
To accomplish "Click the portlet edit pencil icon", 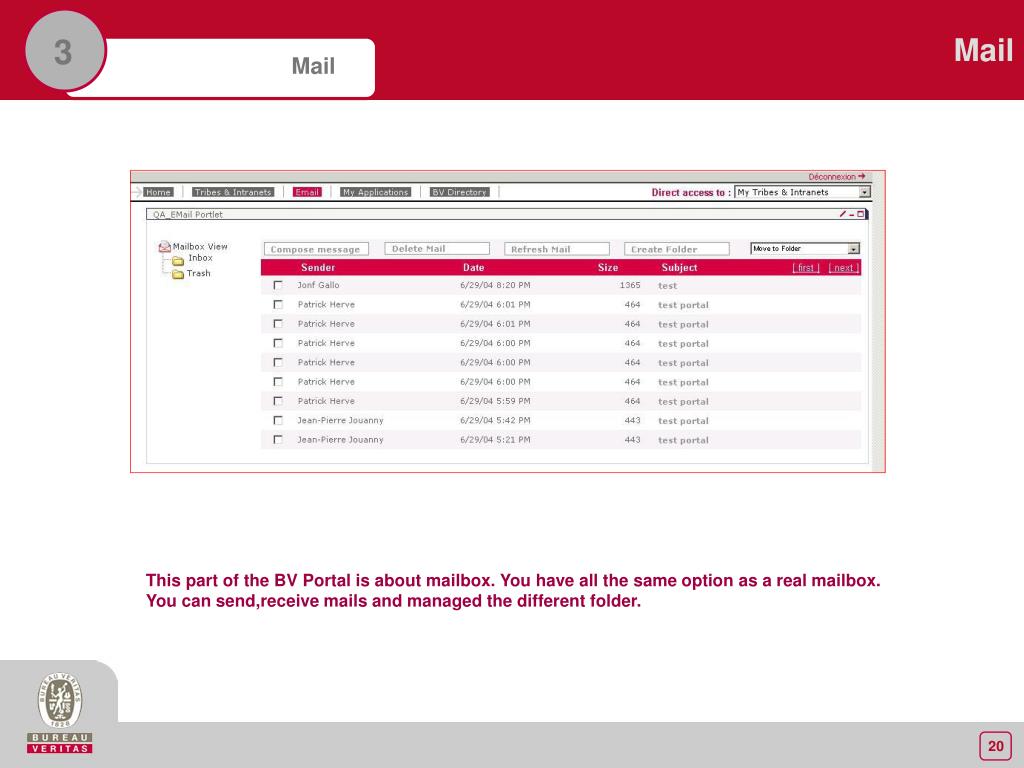I will (843, 214).
